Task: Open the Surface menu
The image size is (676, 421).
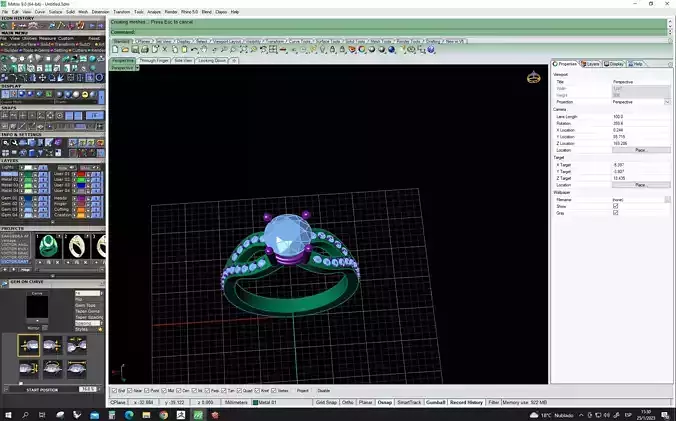Action: pos(56,12)
